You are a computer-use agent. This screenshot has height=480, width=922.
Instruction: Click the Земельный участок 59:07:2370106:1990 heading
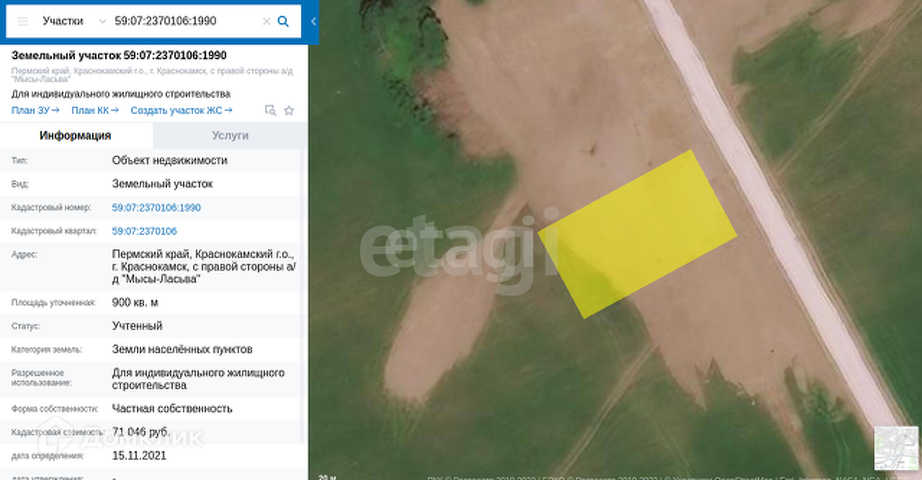119,55
